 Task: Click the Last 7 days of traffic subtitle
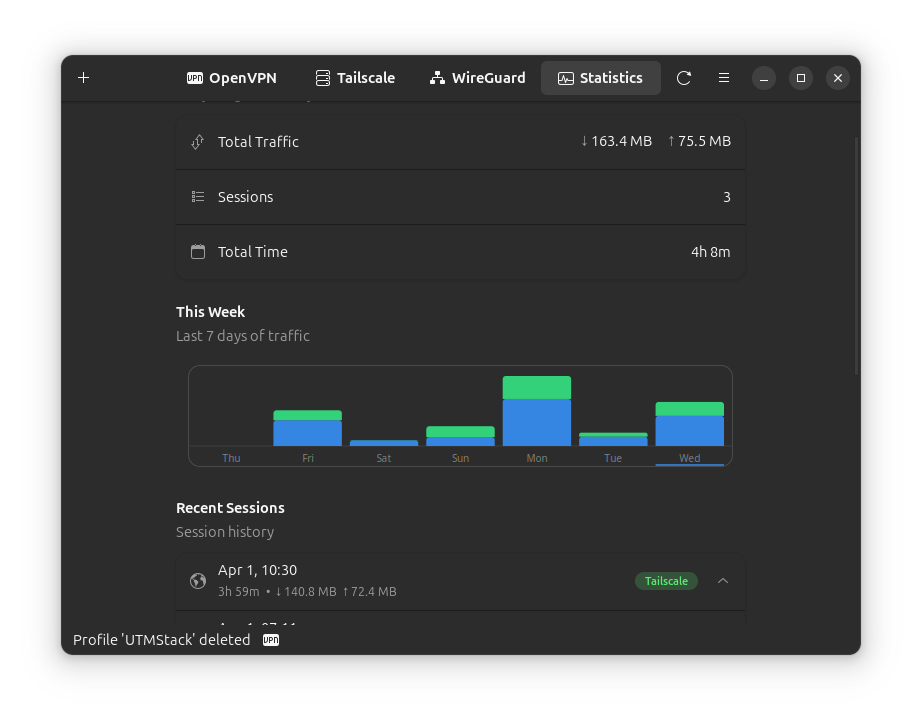click(x=242, y=336)
